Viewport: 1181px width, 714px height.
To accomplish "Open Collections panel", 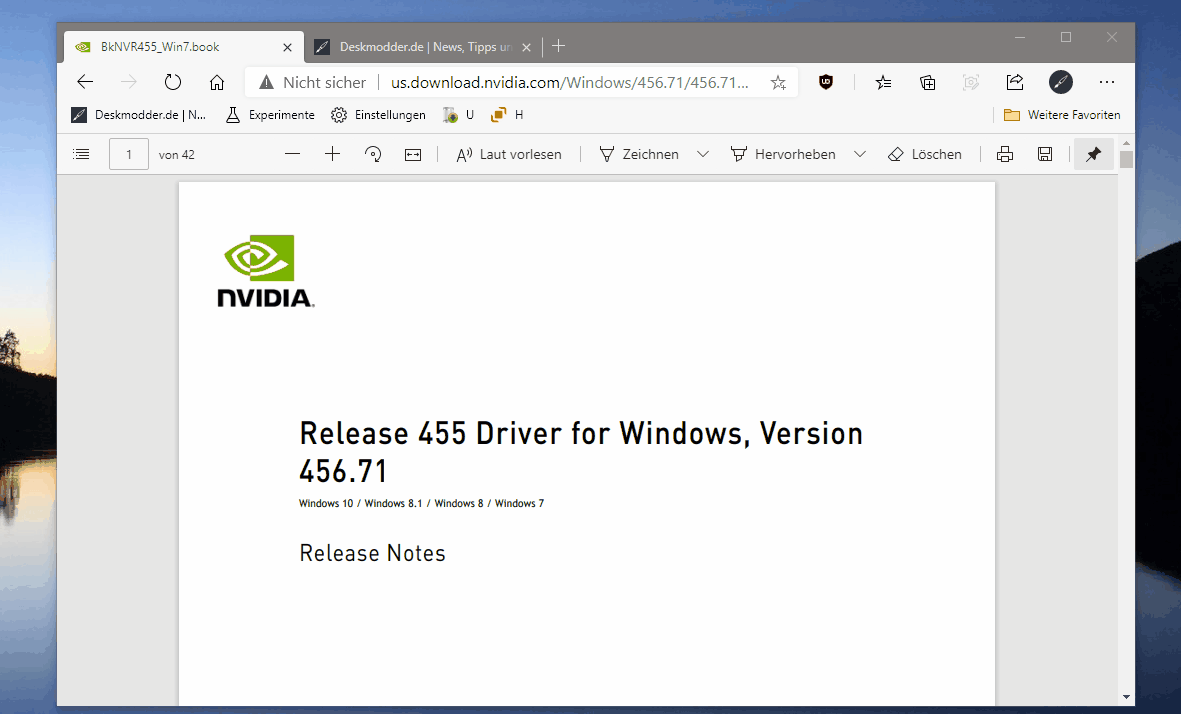I will coord(928,82).
